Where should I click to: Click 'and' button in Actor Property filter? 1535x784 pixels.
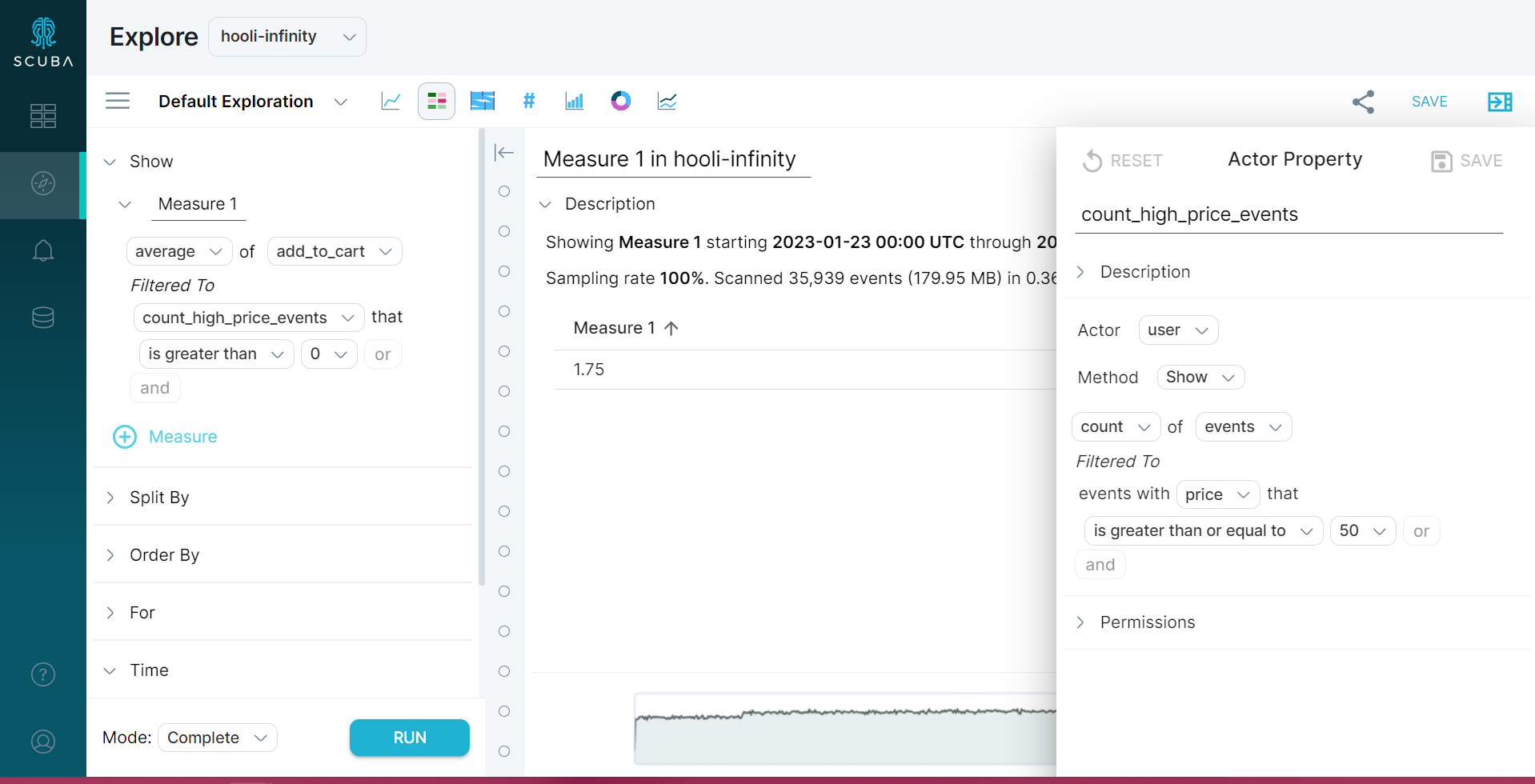(x=1100, y=565)
